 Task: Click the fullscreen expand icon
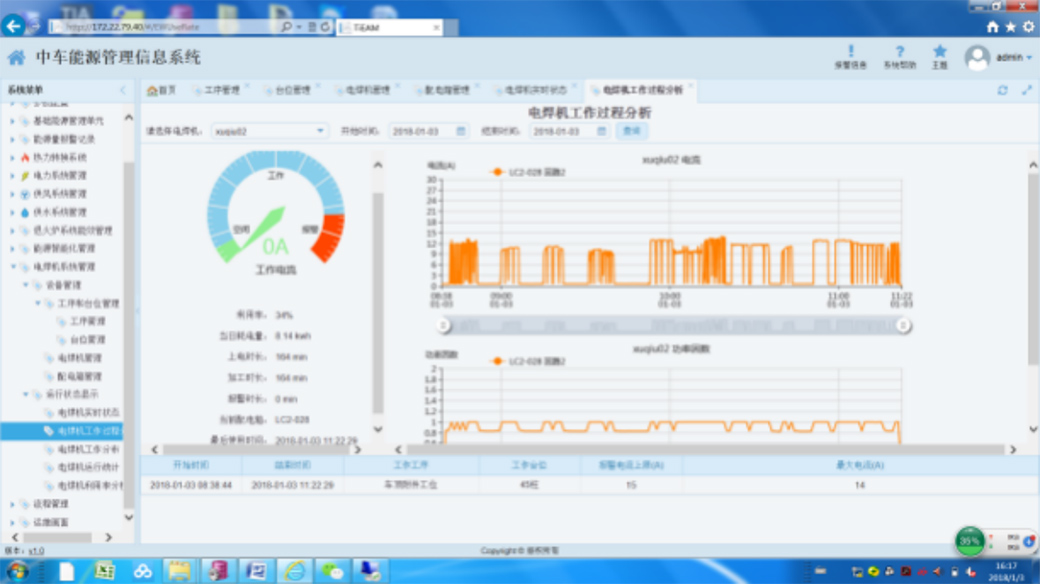pyautogui.click(x=1026, y=90)
